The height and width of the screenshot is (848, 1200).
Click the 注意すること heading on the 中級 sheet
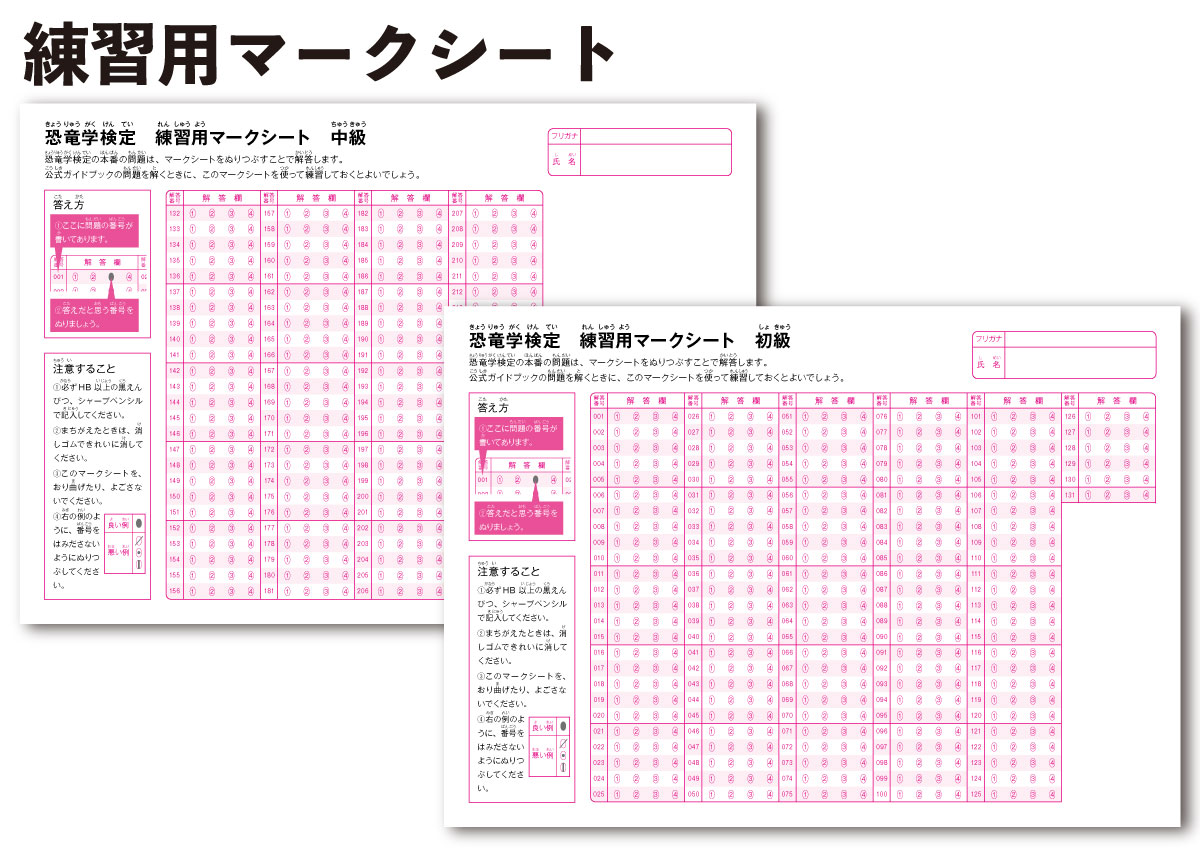(85, 367)
